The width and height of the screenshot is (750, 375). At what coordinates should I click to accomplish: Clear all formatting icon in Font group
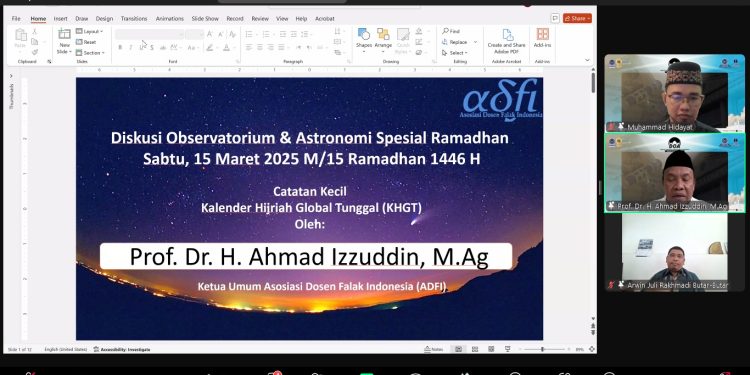[232, 34]
